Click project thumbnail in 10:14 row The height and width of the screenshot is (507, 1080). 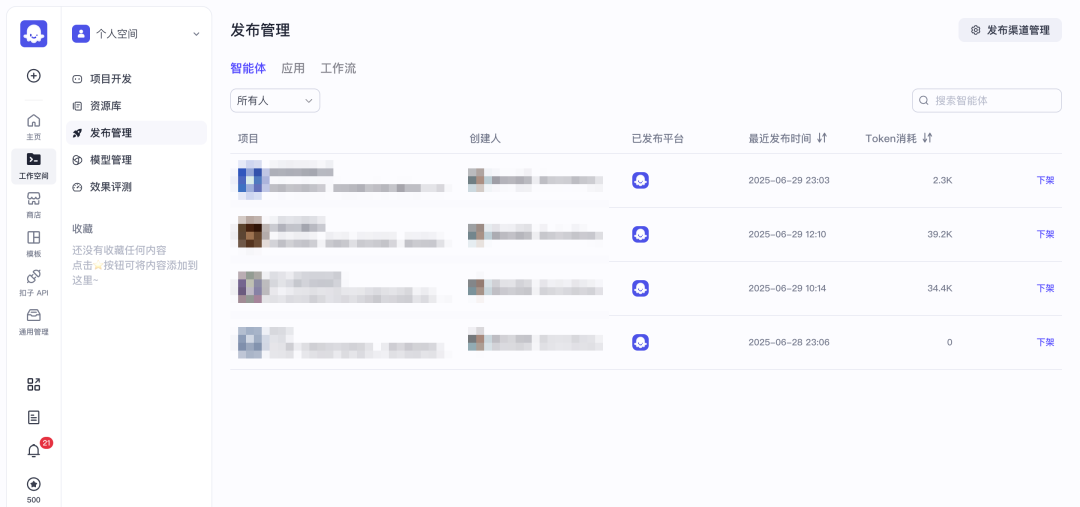250,287
